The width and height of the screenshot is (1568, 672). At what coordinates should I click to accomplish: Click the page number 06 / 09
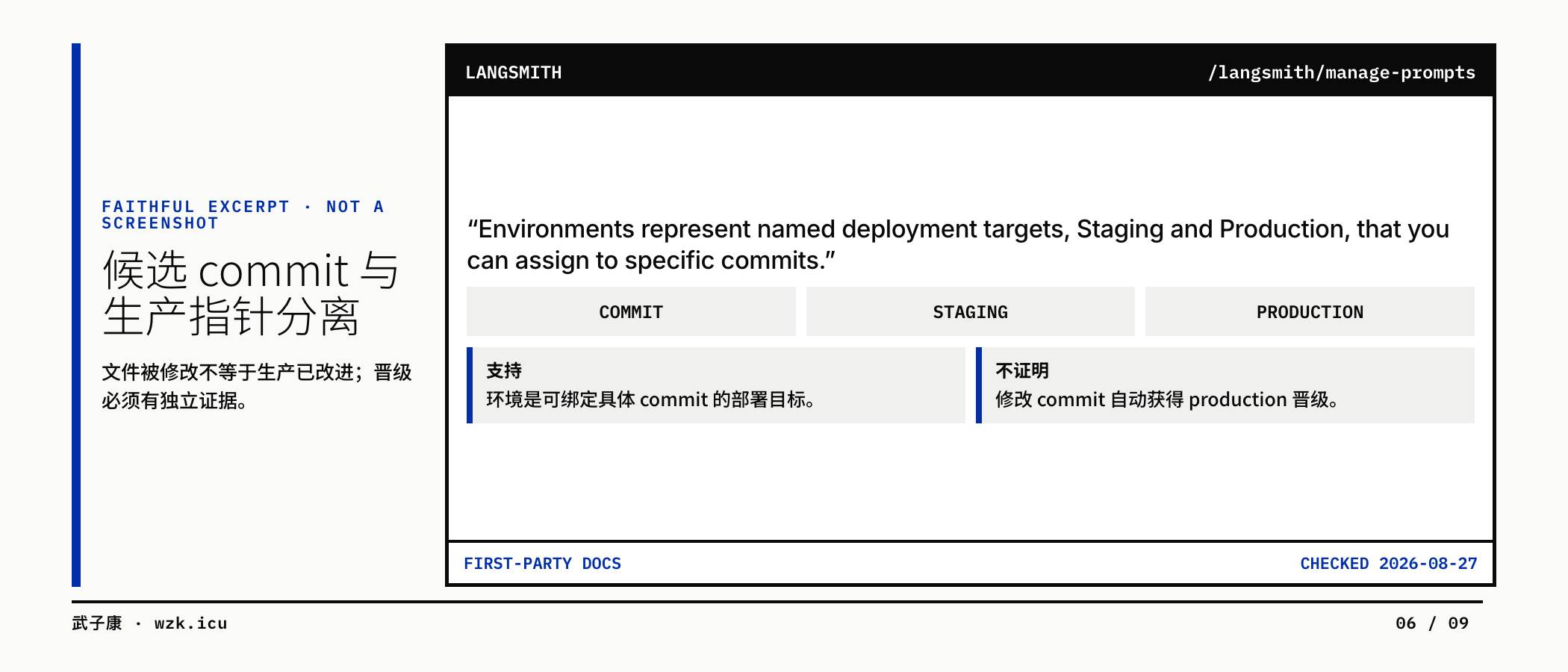1432,623
